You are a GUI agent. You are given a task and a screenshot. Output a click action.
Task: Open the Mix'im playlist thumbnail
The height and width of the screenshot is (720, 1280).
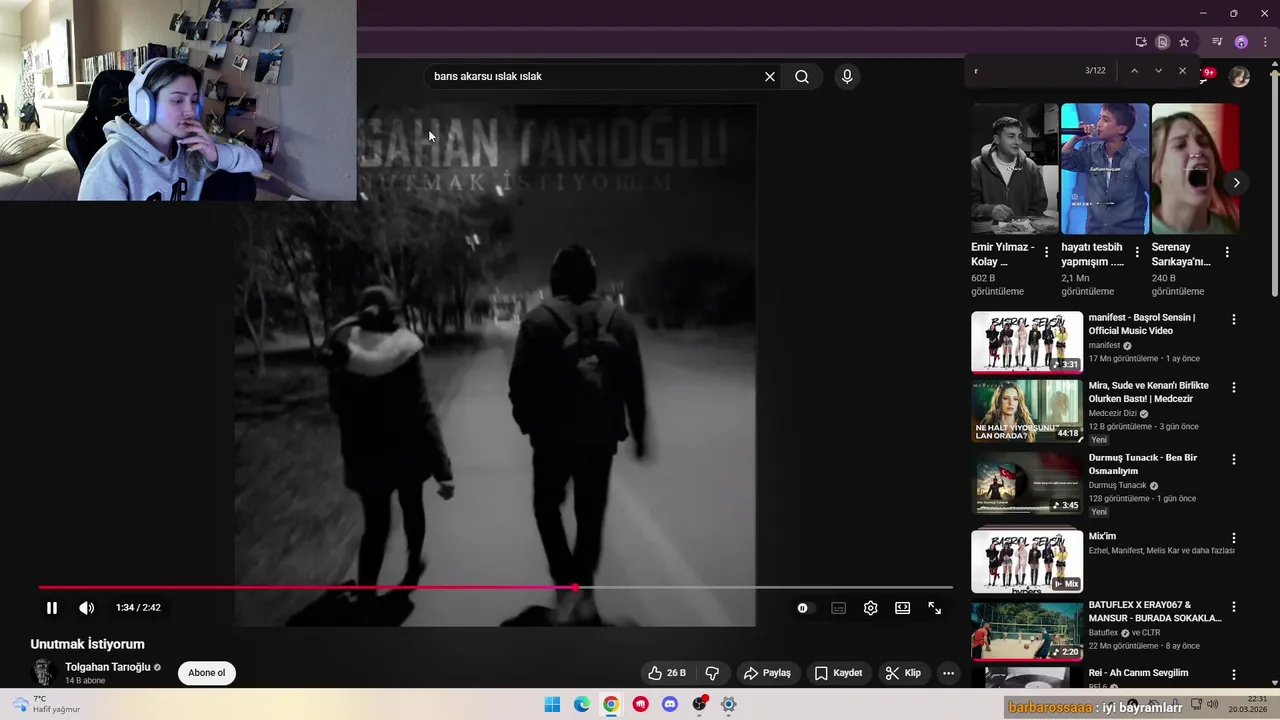1027,561
